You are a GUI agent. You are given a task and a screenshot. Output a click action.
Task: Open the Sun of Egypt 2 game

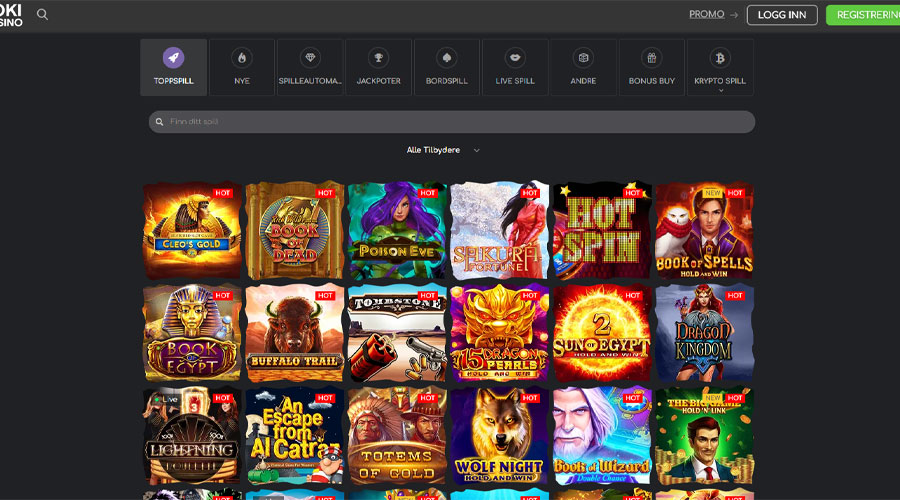coord(602,333)
